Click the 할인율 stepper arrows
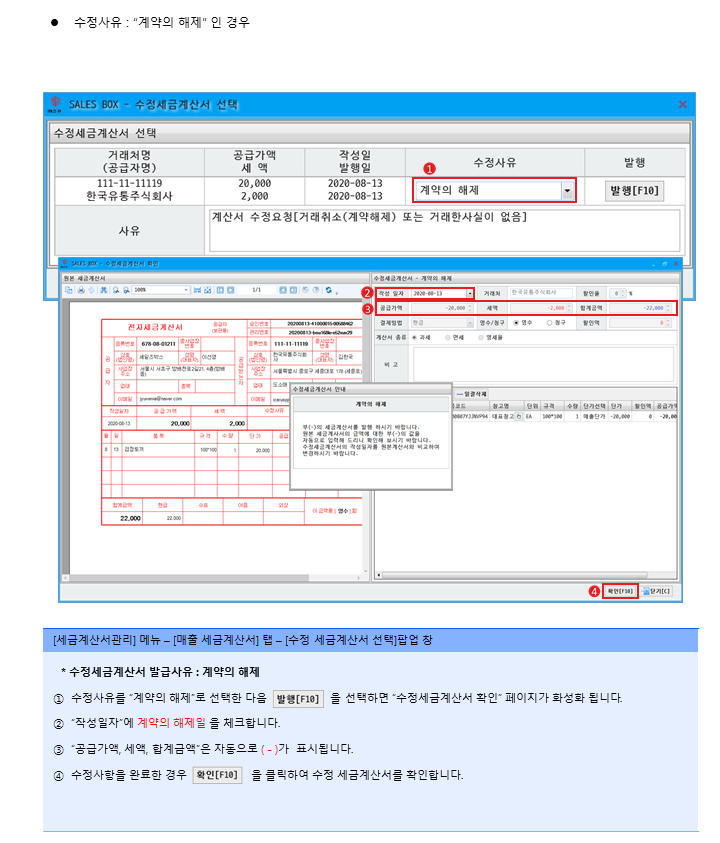Screen dimensions: 720x843 (623, 294)
